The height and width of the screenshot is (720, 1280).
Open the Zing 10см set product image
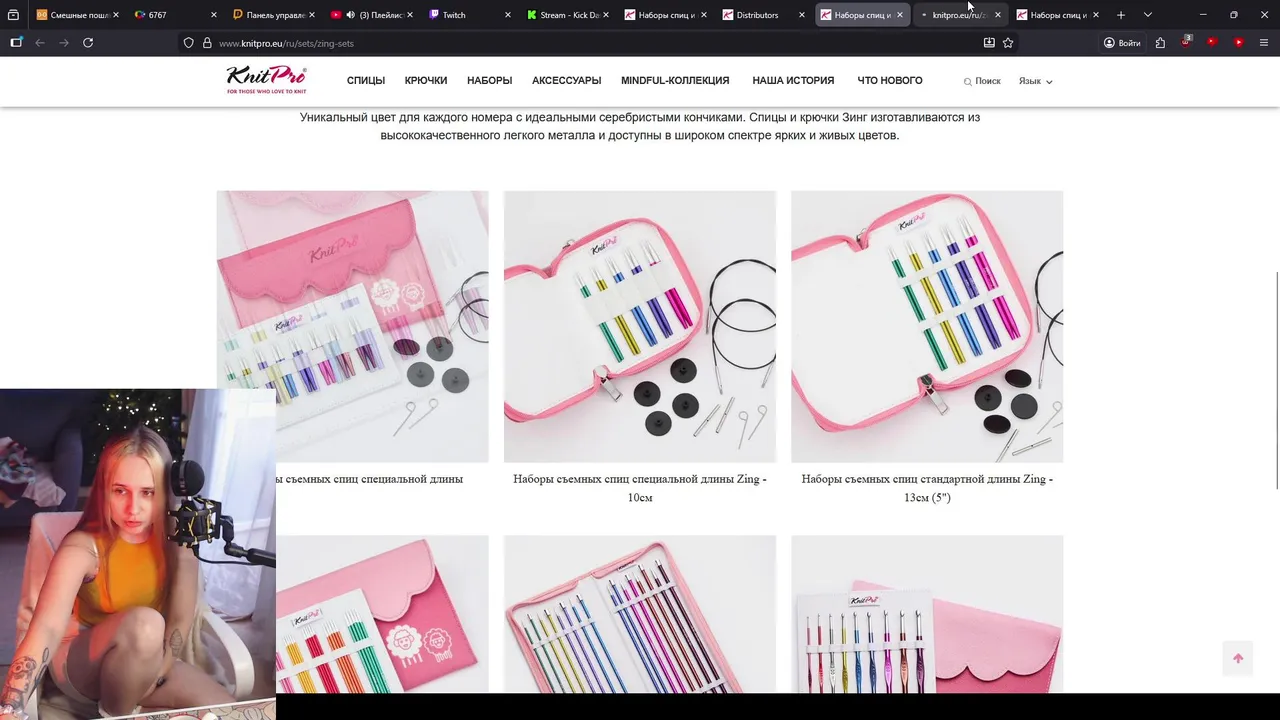coord(640,327)
